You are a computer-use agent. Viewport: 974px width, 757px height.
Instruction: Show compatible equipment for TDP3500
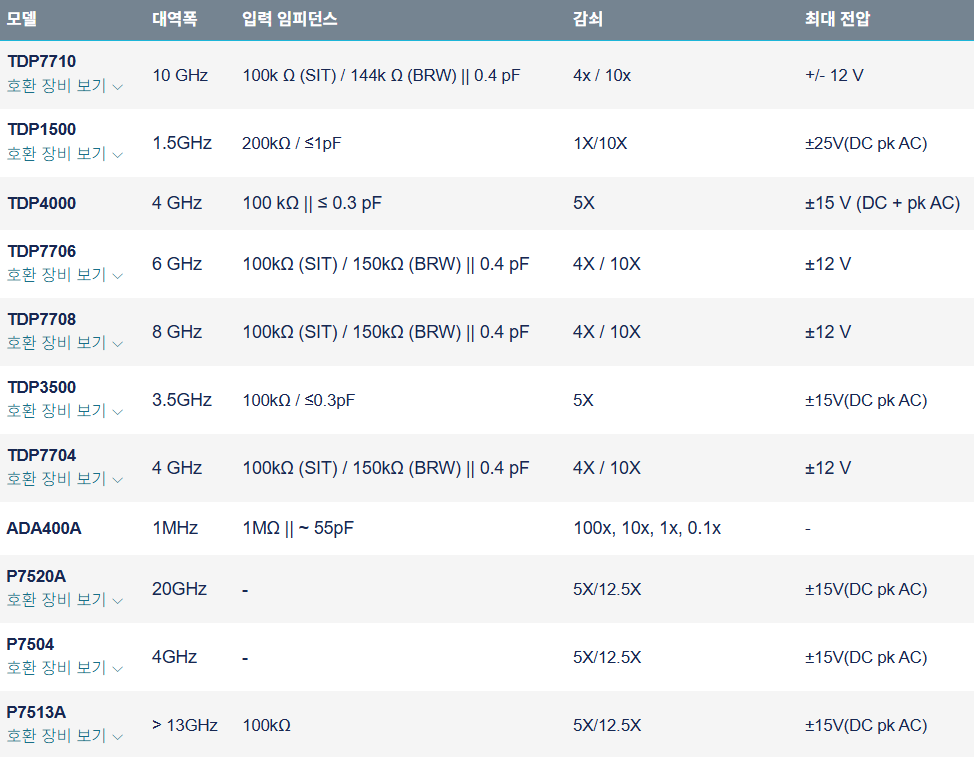65,411
